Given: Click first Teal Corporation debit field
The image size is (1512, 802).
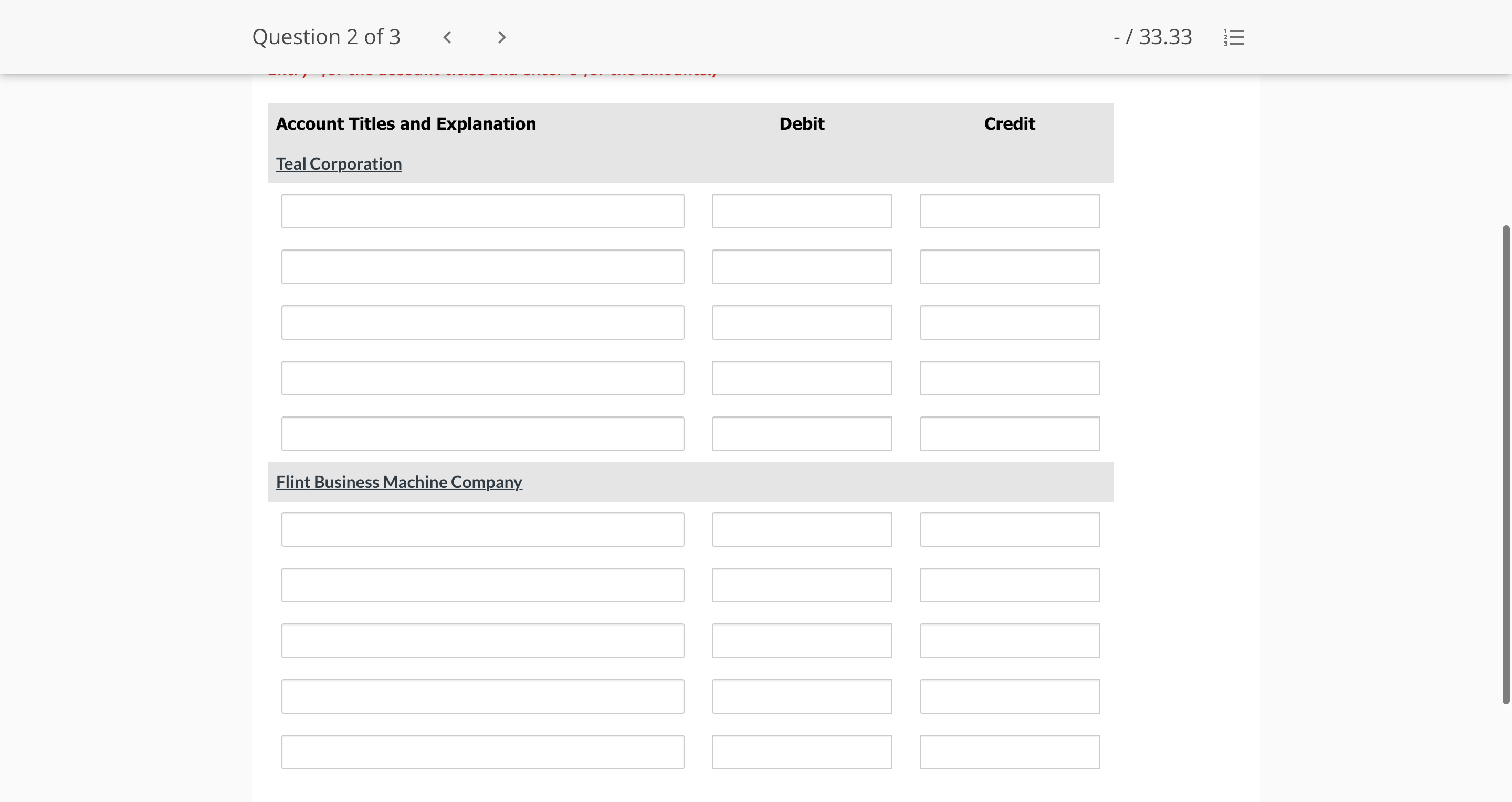Looking at the screenshot, I should tap(802, 211).
